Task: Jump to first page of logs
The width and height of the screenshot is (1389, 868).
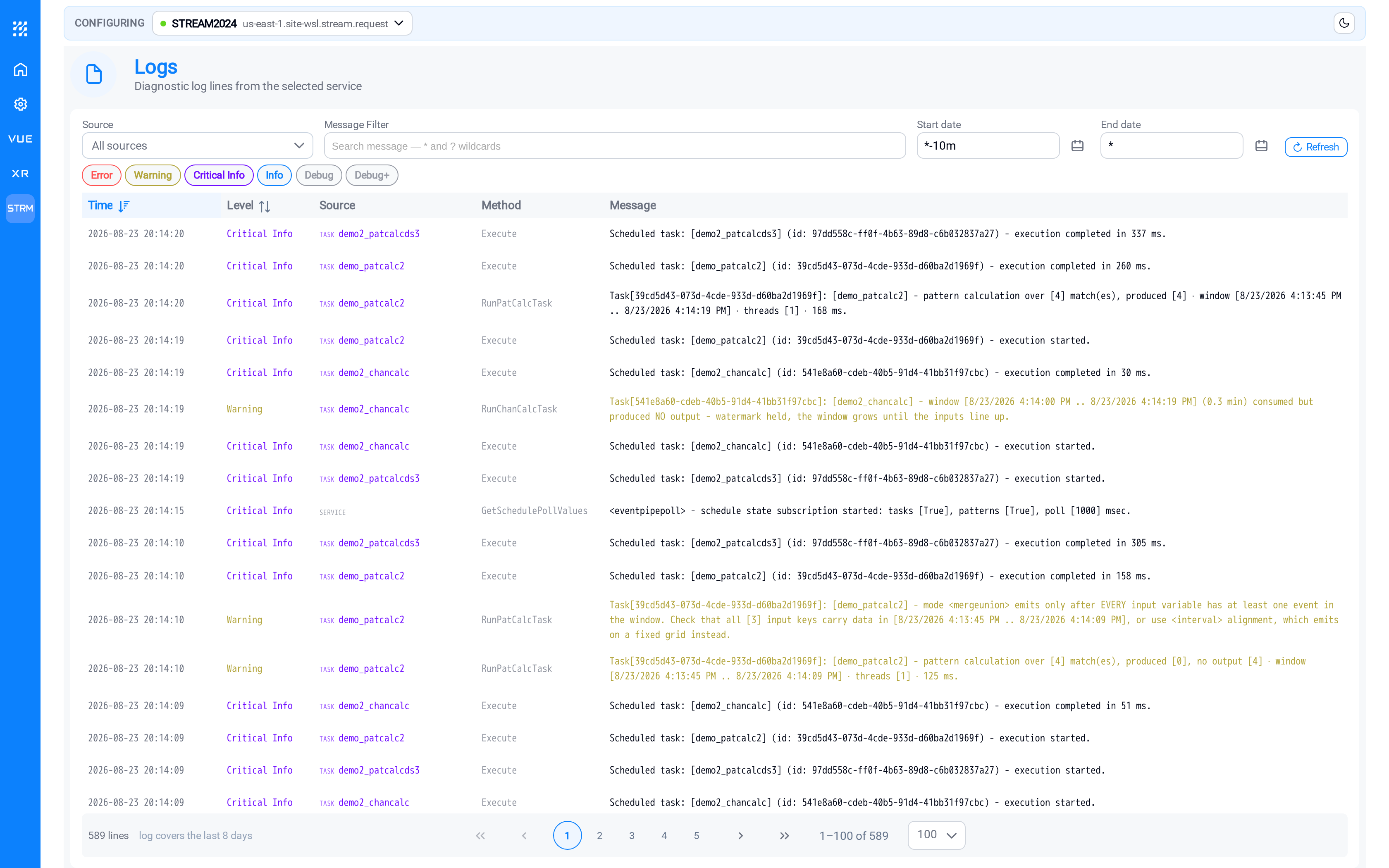Action: (x=480, y=836)
